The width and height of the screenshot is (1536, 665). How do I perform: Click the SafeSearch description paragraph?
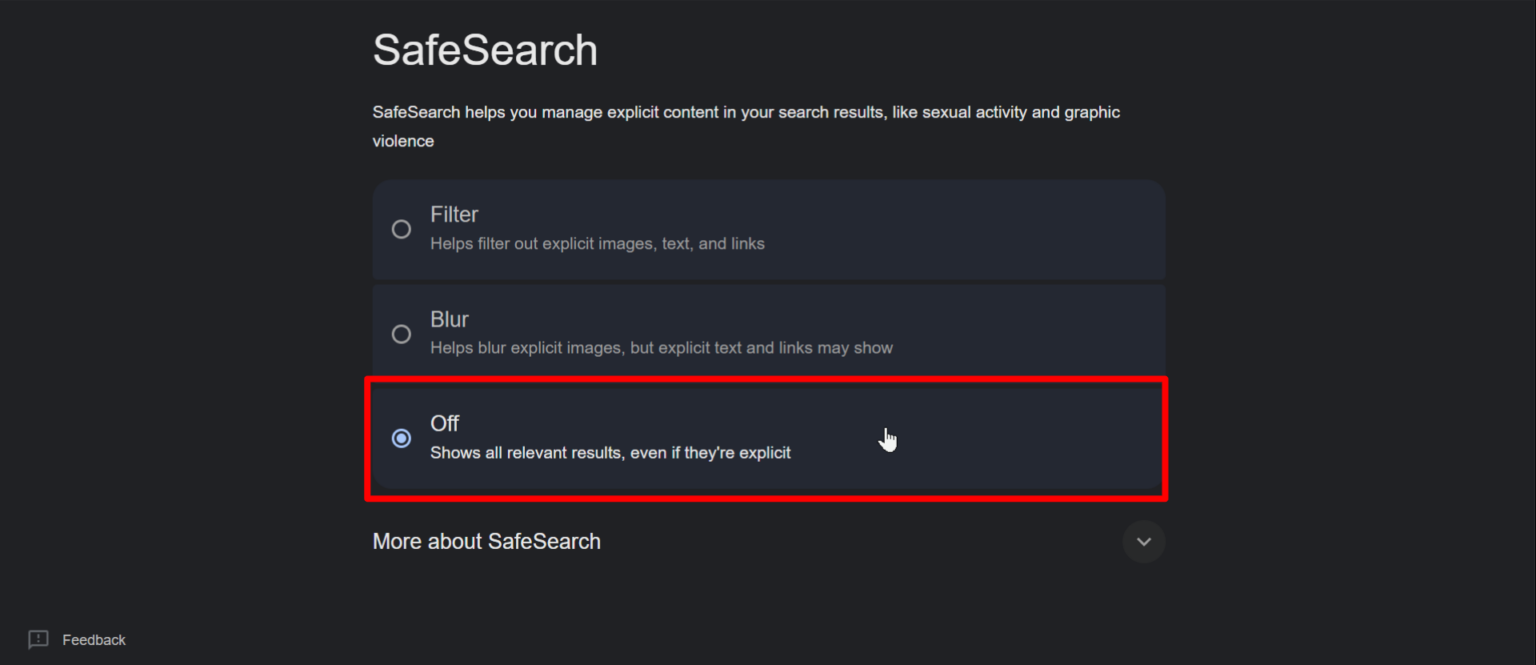746,126
